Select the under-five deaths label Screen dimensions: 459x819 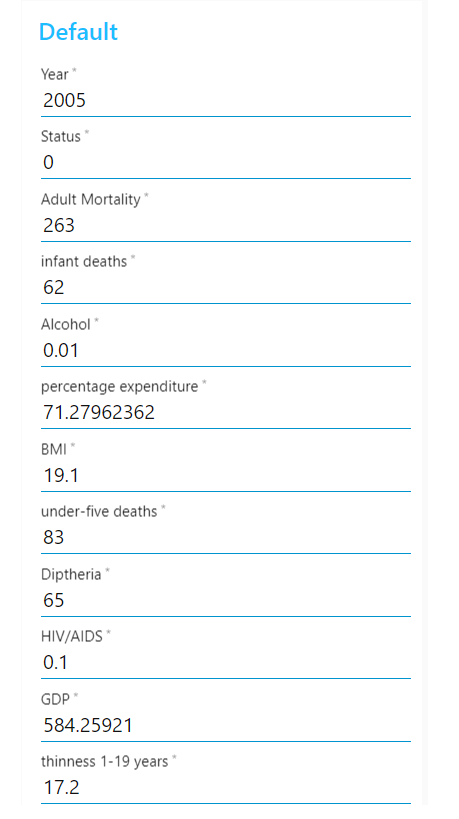click(99, 511)
